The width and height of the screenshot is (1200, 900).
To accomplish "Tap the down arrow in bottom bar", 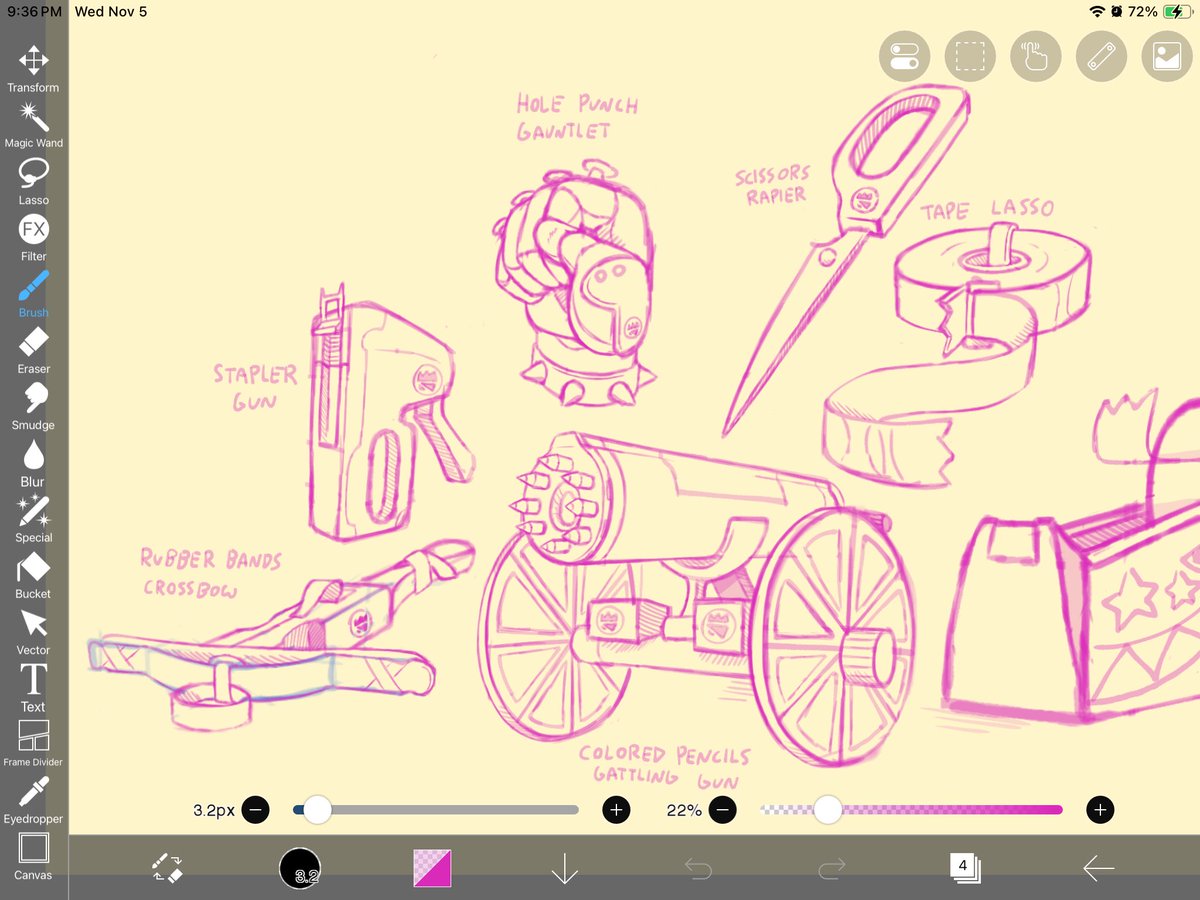I will point(565,868).
